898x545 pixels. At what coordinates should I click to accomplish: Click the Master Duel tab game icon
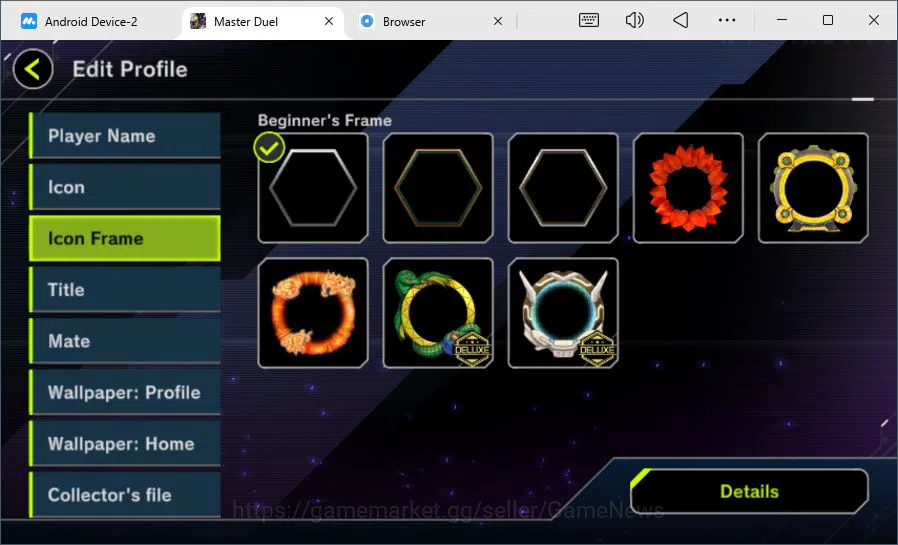point(198,21)
